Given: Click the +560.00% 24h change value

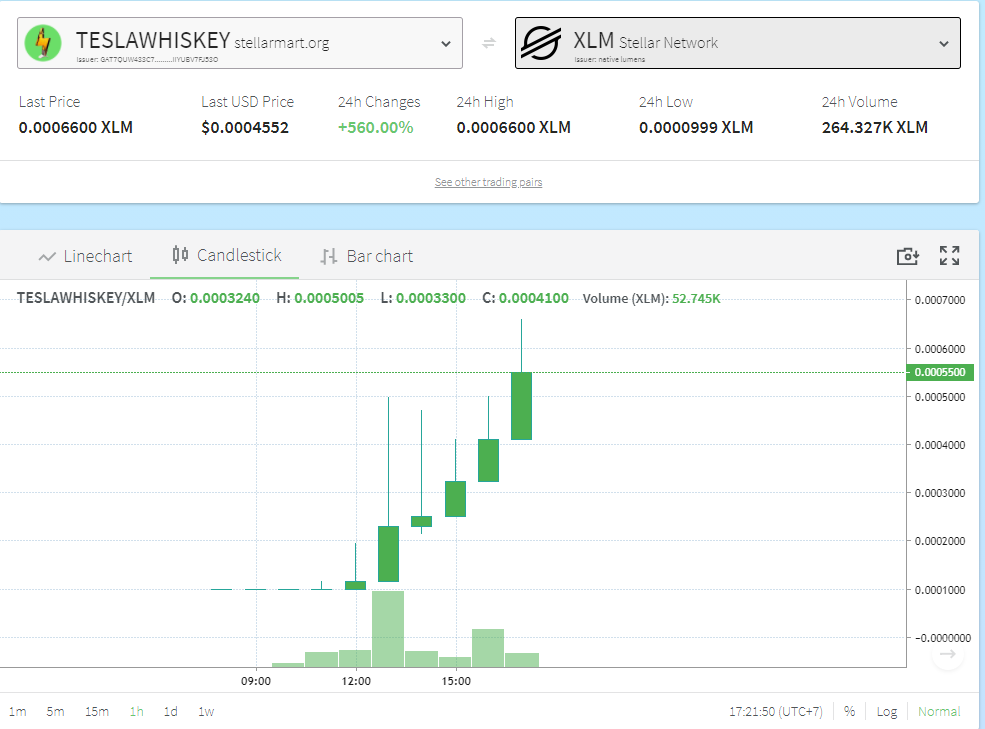Looking at the screenshot, I should click(x=376, y=128).
